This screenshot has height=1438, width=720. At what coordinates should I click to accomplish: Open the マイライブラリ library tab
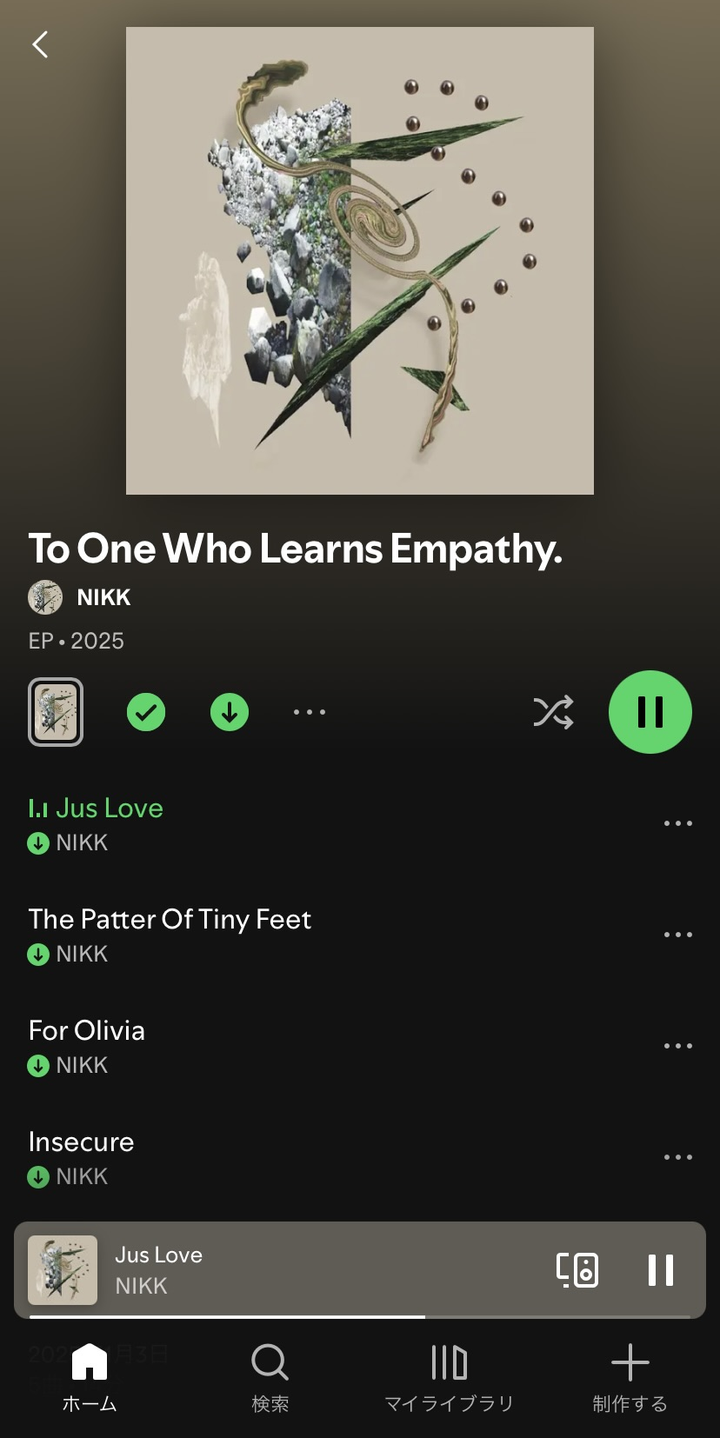pos(449,1377)
